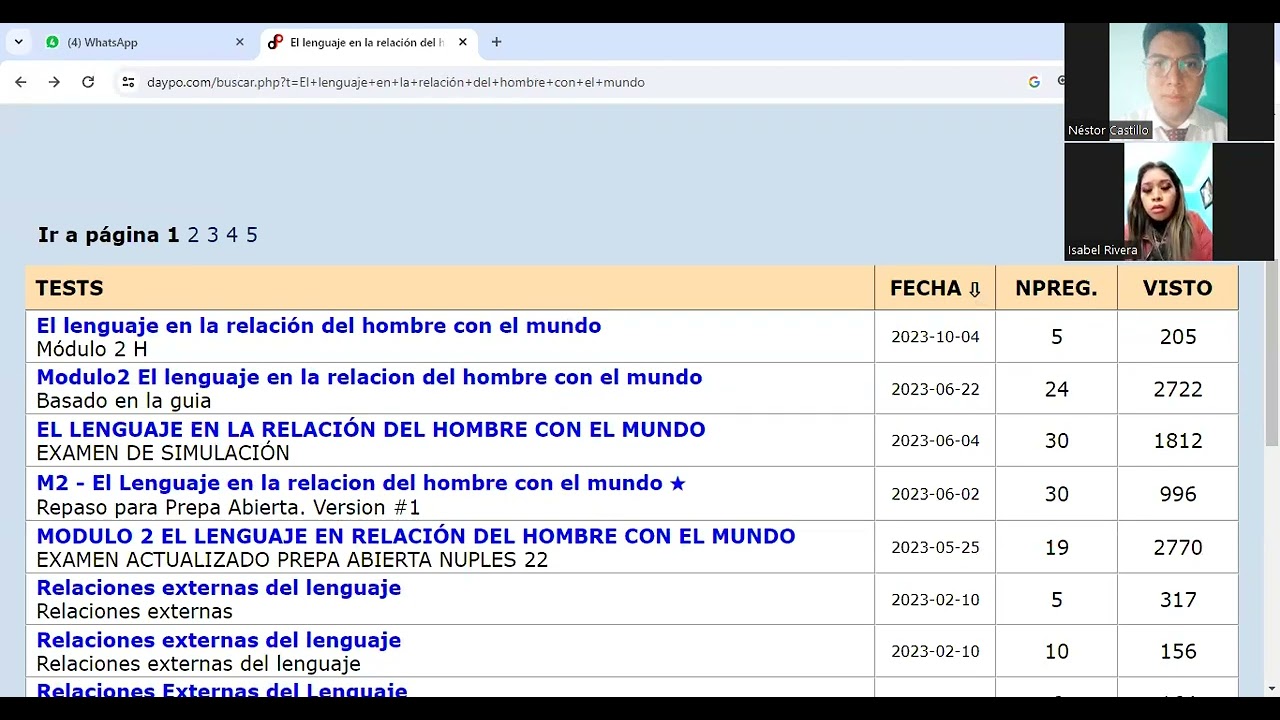Sort by the FECHA column header

click(935, 288)
